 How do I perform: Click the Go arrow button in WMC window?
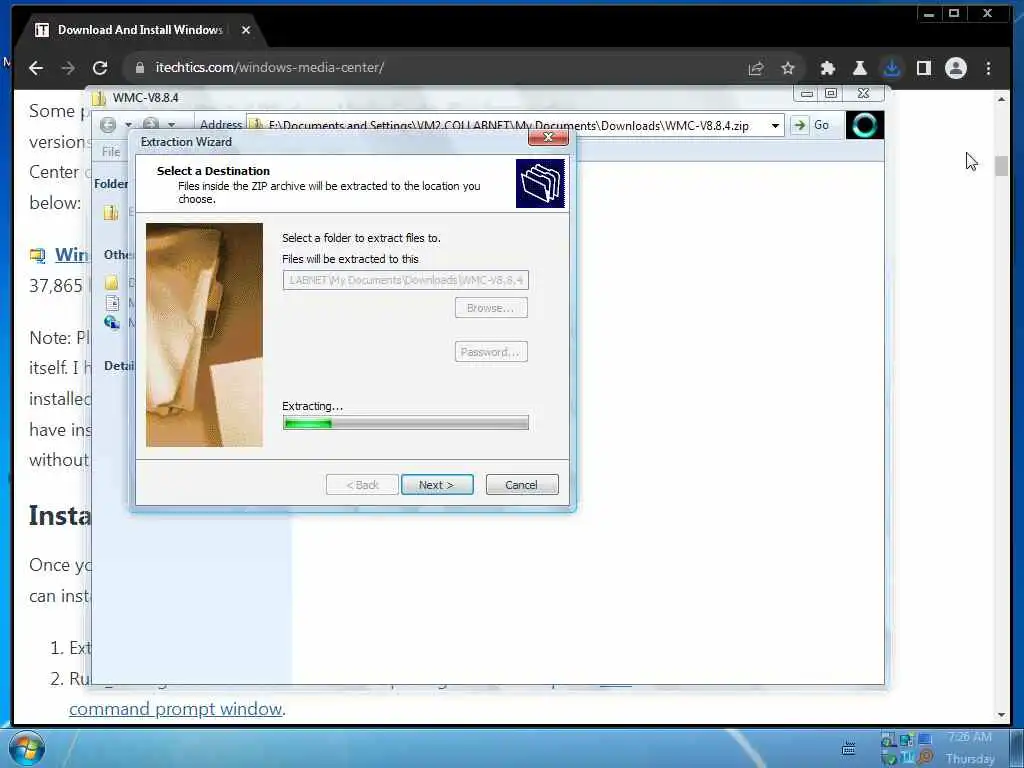[x=799, y=125]
